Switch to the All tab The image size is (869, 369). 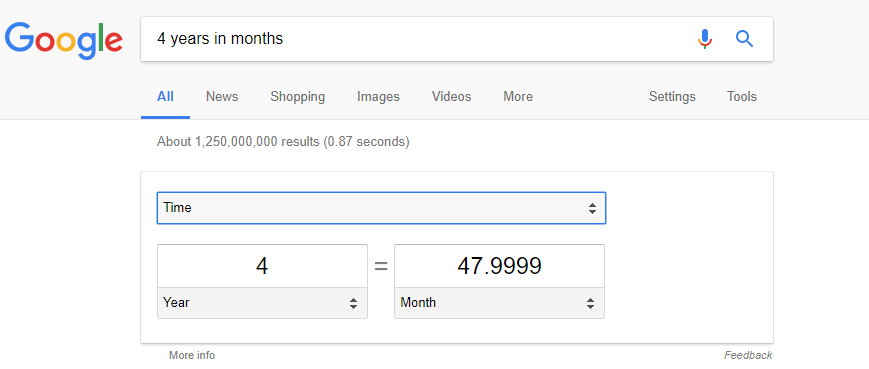tap(165, 97)
